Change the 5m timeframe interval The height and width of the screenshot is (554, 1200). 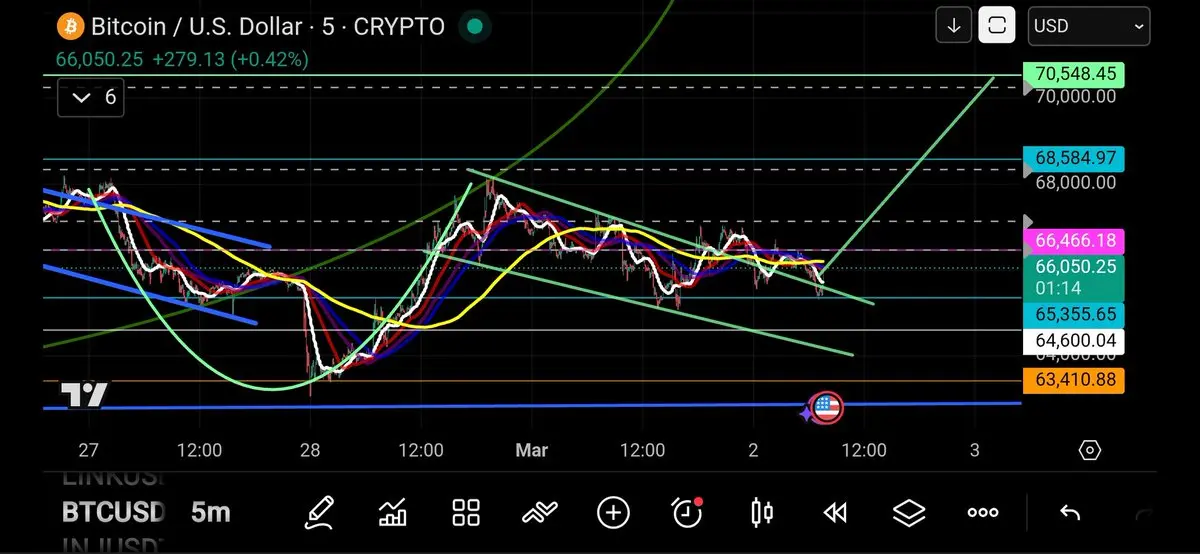(211, 513)
